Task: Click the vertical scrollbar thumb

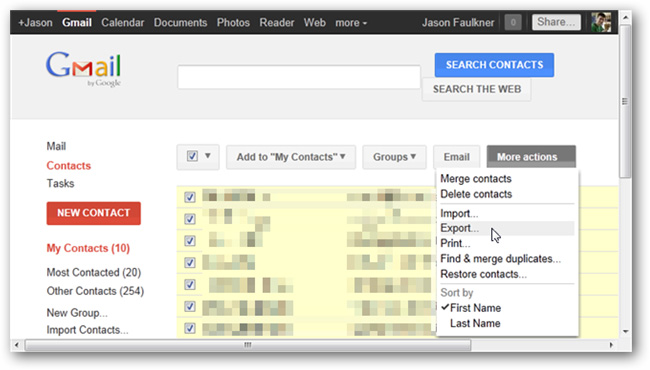Action: (626, 101)
